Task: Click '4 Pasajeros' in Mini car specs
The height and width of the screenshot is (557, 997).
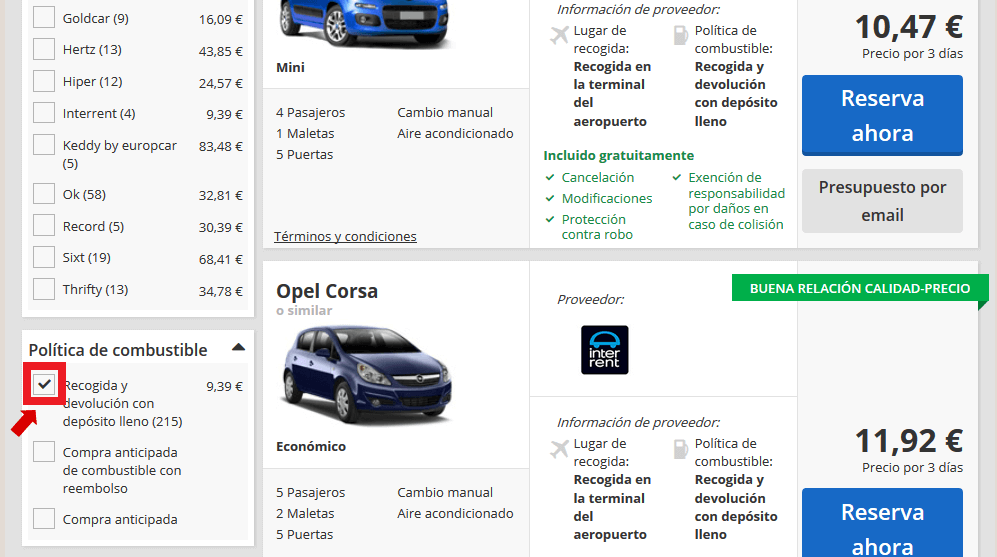Action: [310, 113]
